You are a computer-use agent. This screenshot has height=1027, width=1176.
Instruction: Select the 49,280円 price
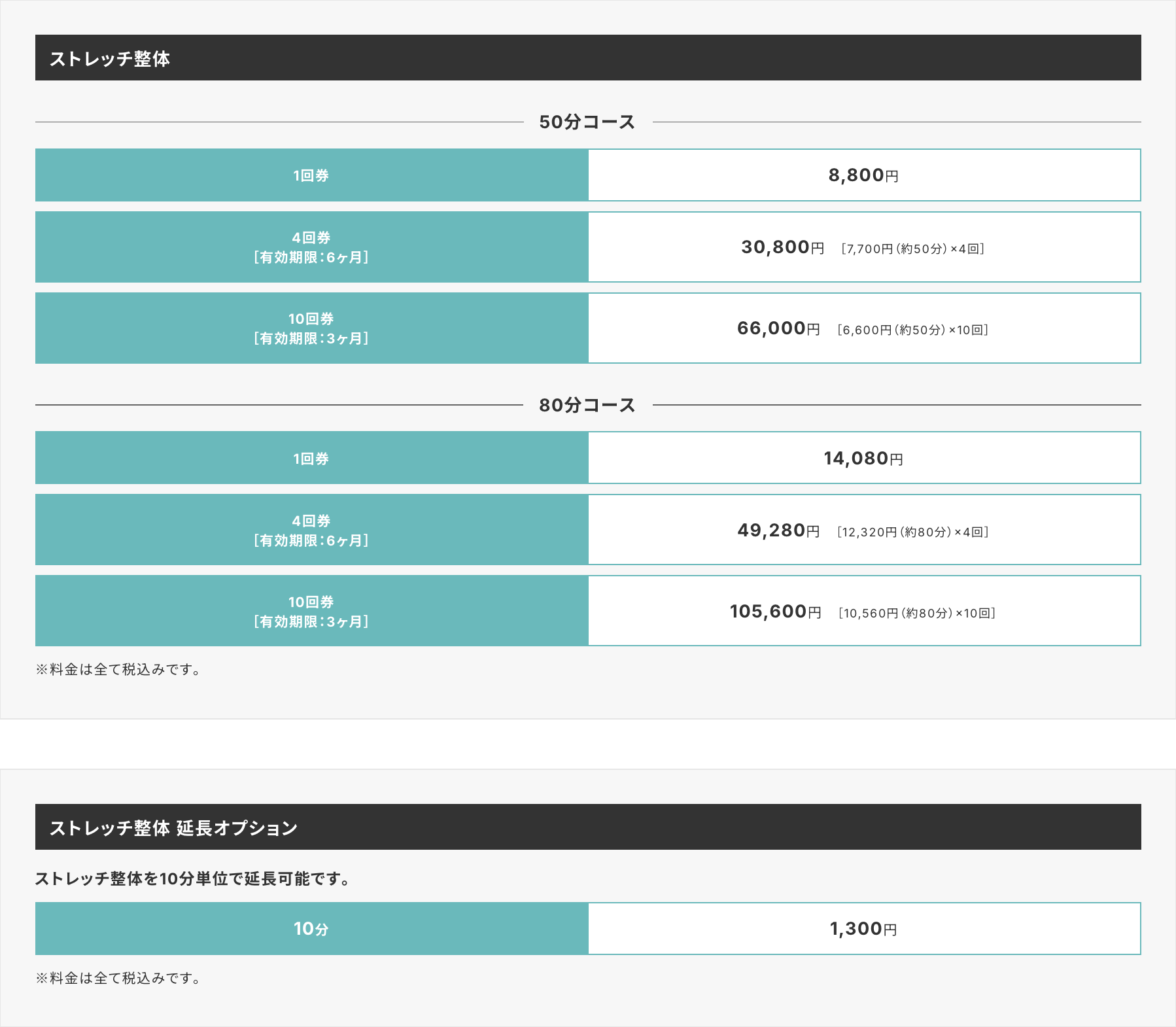[778, 531]
